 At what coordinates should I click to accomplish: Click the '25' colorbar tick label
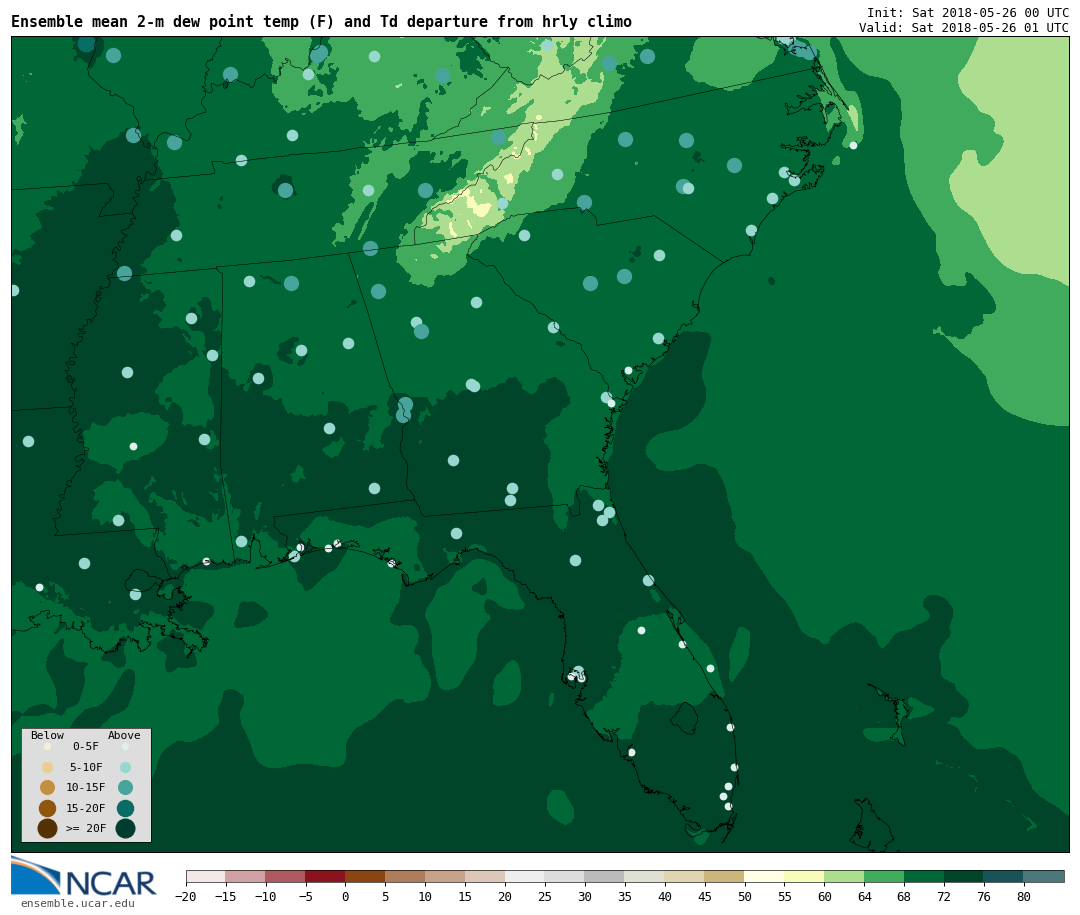point(545,896)
